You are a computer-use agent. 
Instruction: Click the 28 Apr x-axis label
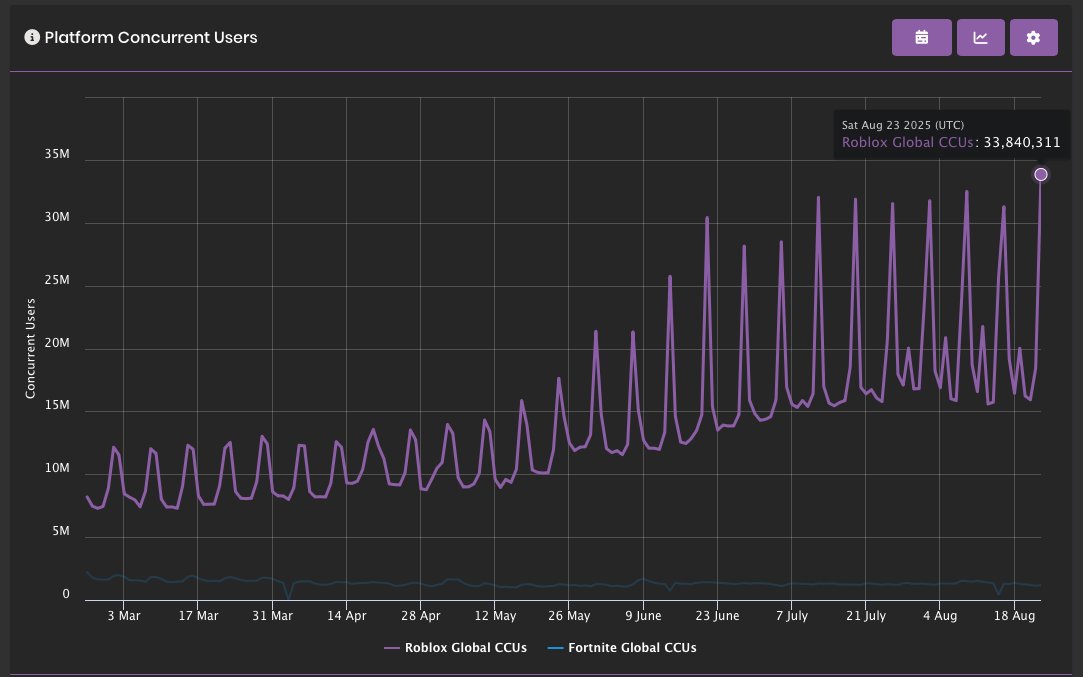coord(421,616)
